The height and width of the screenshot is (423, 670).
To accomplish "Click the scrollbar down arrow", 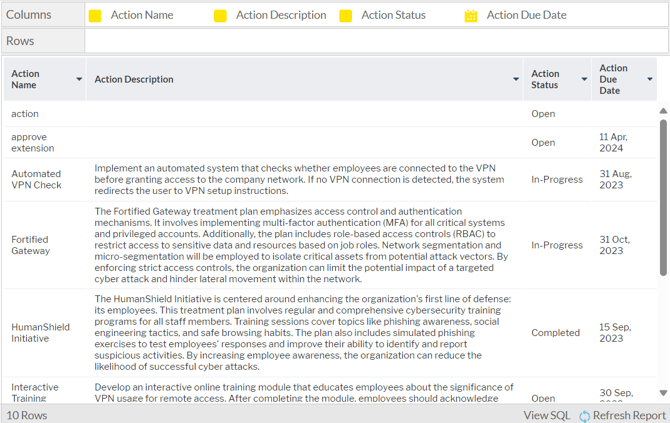I will pos(663,393).
